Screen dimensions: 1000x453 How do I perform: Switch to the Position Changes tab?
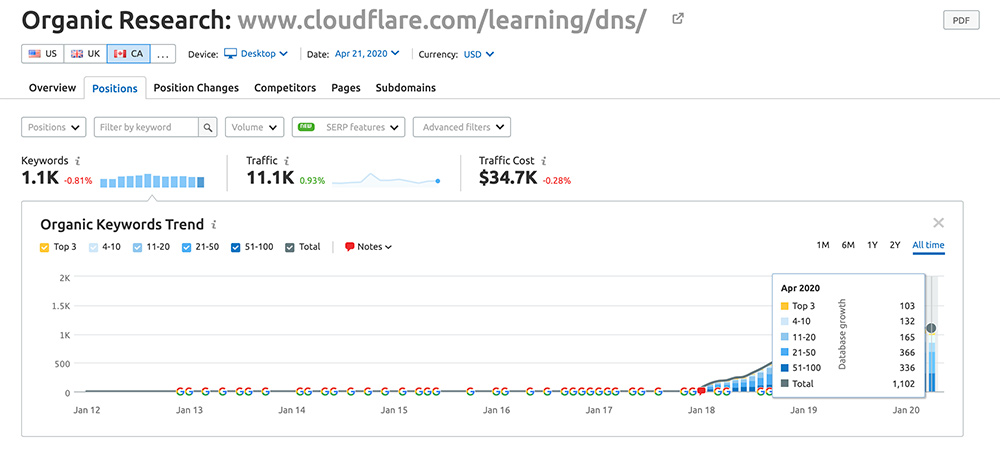coord(196,88)
